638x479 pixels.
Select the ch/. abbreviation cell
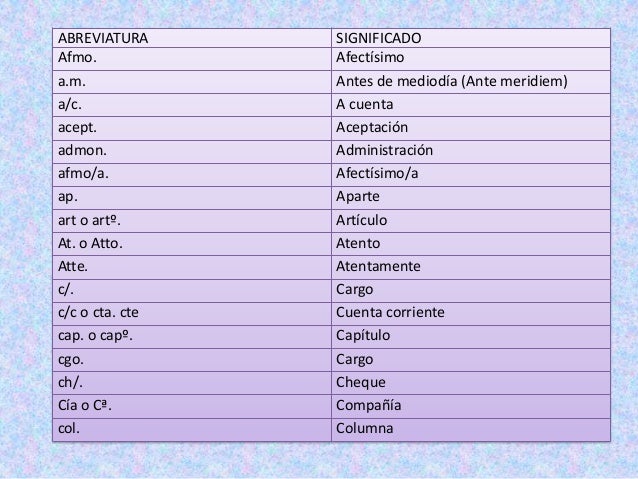[192, 383]
